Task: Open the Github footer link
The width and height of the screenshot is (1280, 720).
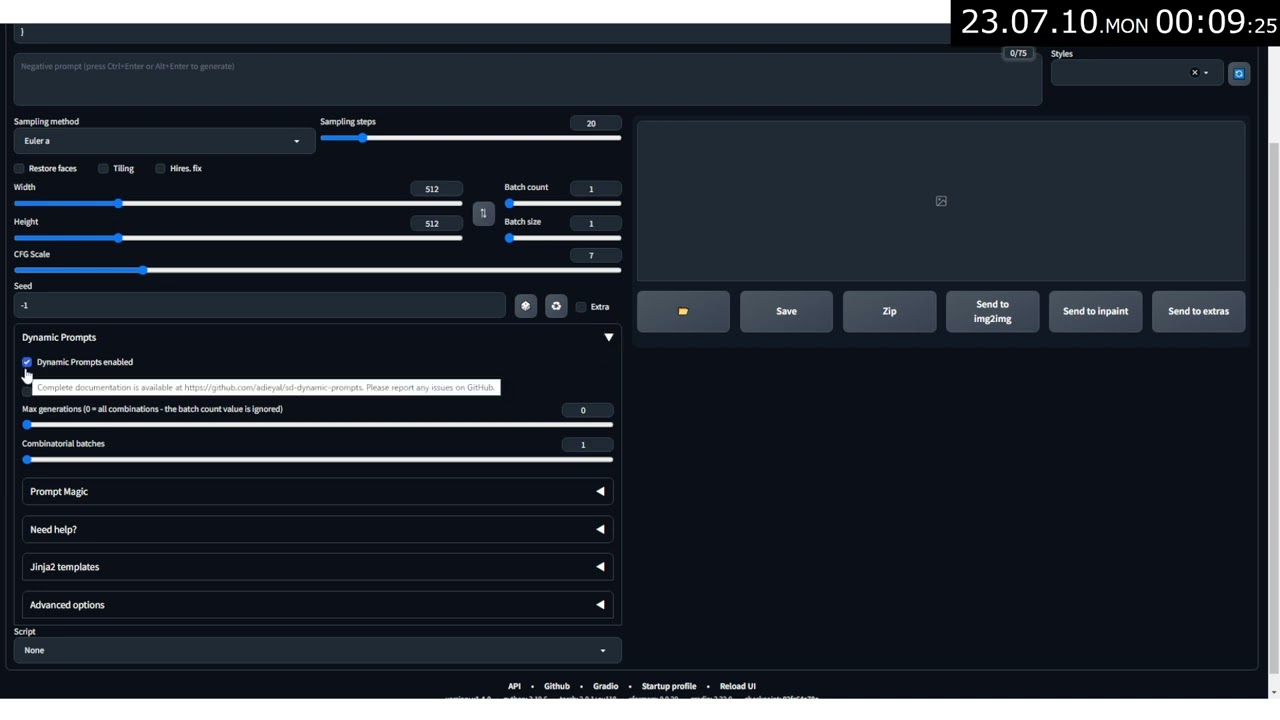Action: (557, 686)
